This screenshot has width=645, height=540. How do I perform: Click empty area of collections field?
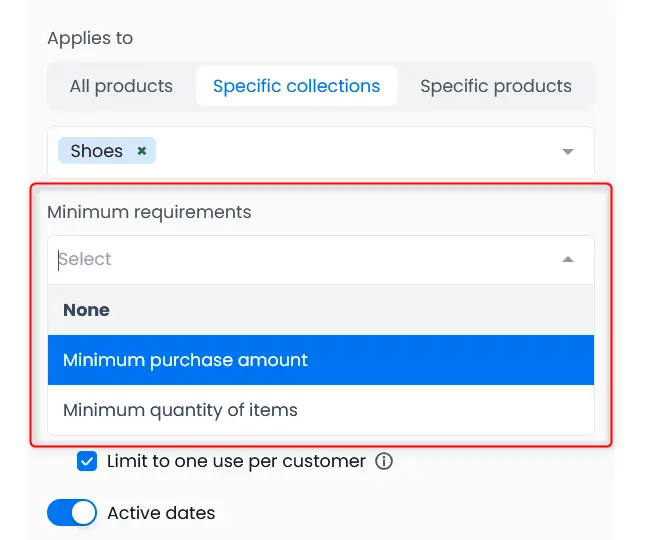pyautogui.click(x=350, y=152)
